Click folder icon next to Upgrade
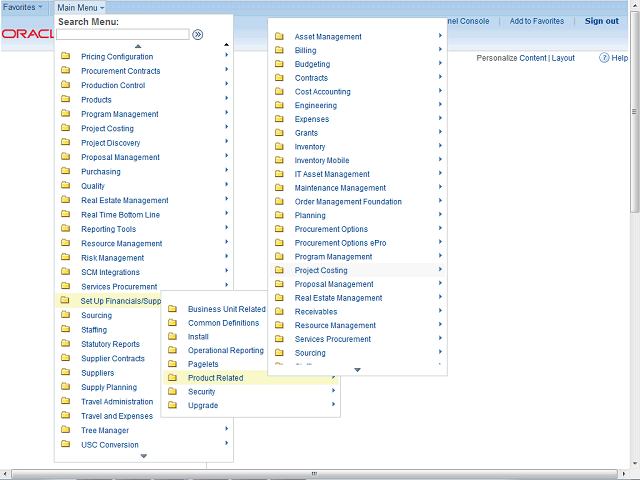Image resolution: width=640 pixels, height=480 pixels. click(173, 405)
